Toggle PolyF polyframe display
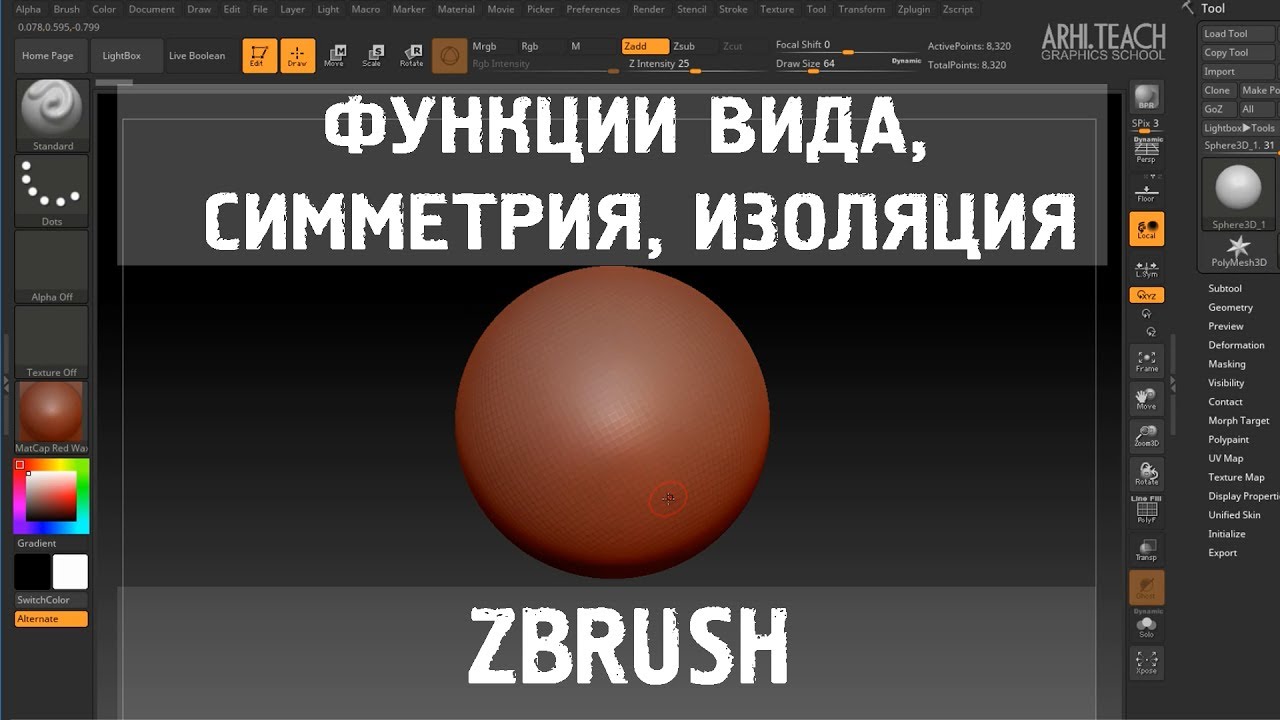This screenshot has width=1280, height=720. [1146, 511]
